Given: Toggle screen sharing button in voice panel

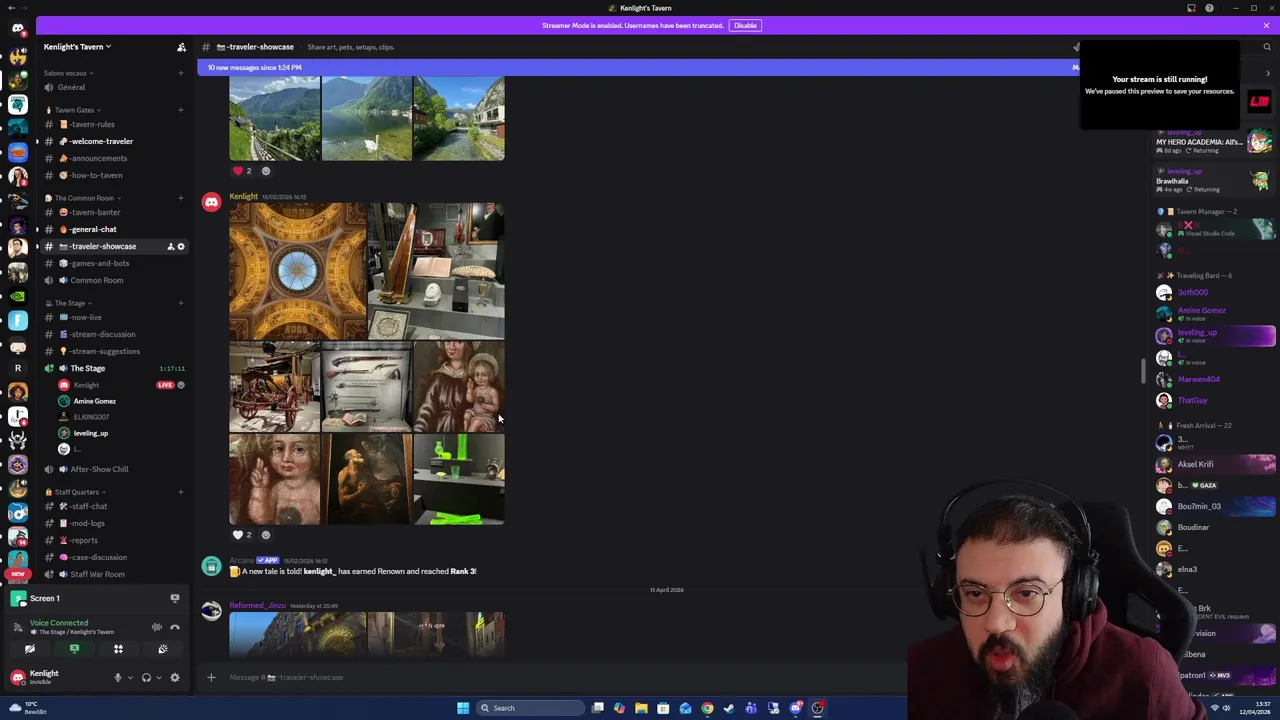Looking at the screenshot, I should tap(74, 649).
